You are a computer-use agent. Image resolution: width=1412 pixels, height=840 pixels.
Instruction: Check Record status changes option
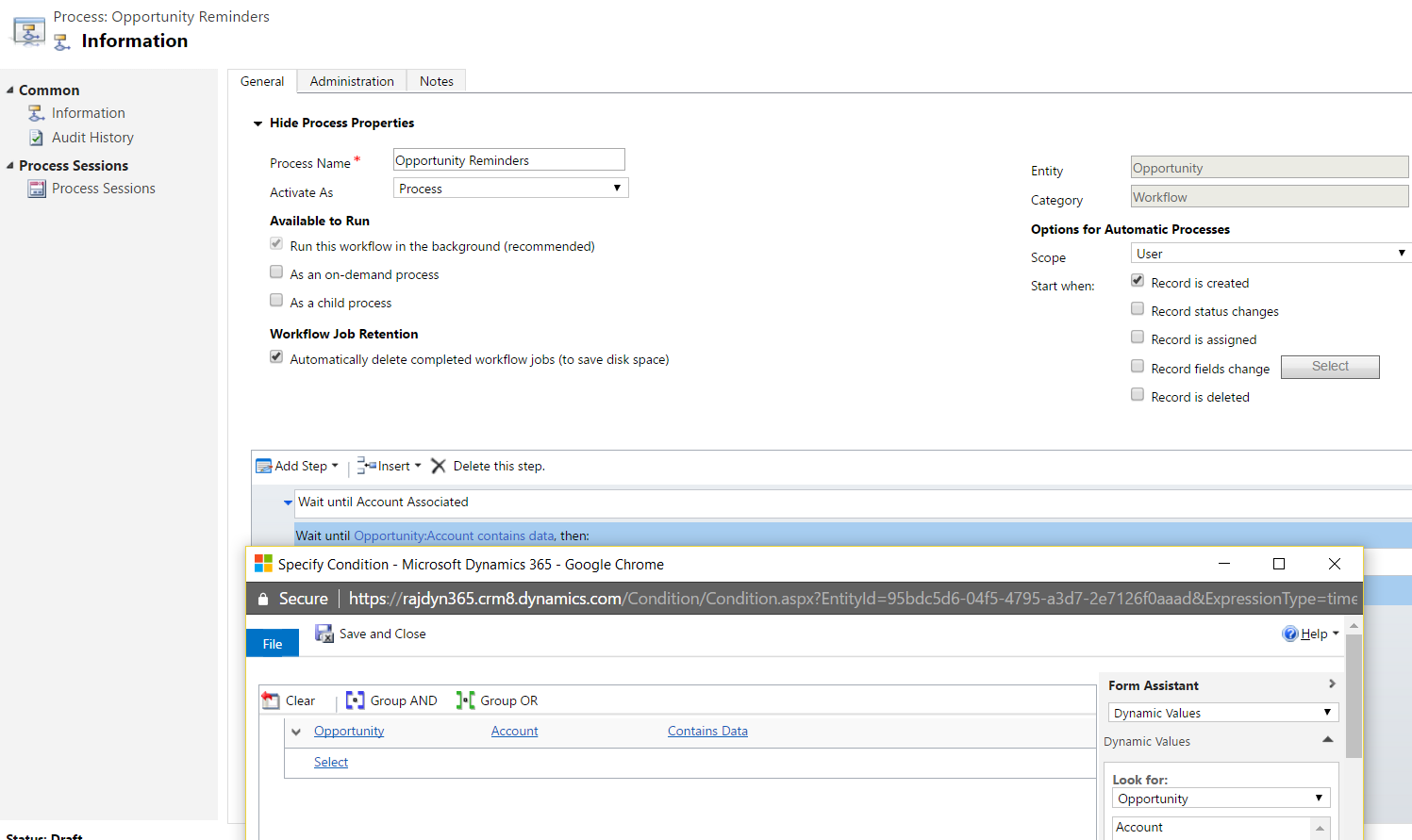(1138, 309)
